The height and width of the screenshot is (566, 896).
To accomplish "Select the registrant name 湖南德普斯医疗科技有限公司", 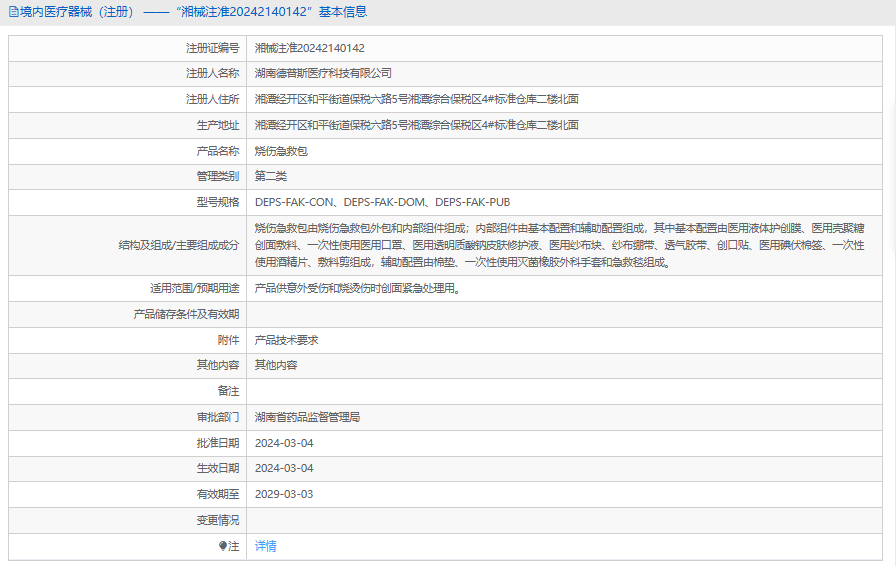I will (323, 73).
